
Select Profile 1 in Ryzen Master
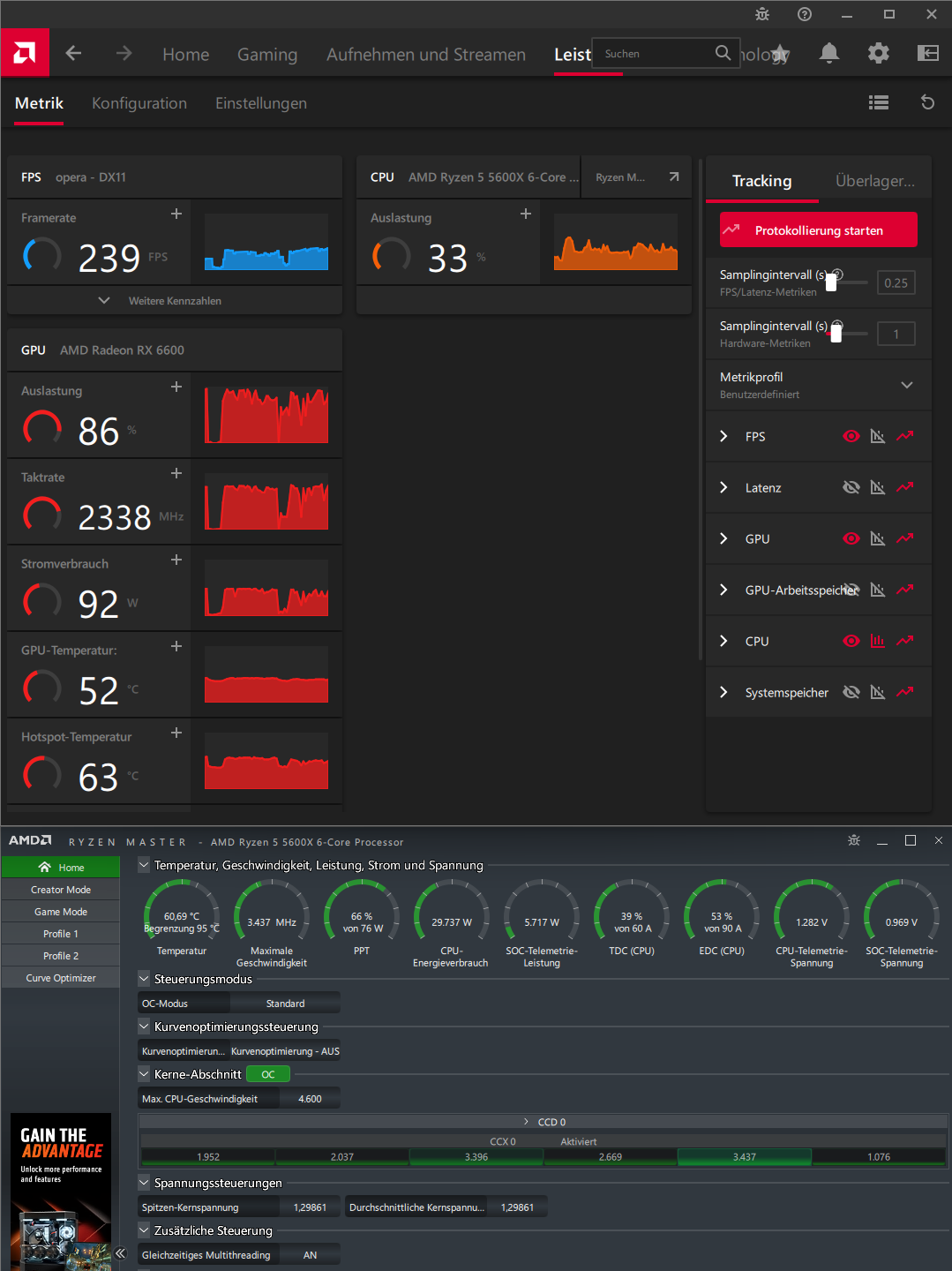click(x=61, y=934)
